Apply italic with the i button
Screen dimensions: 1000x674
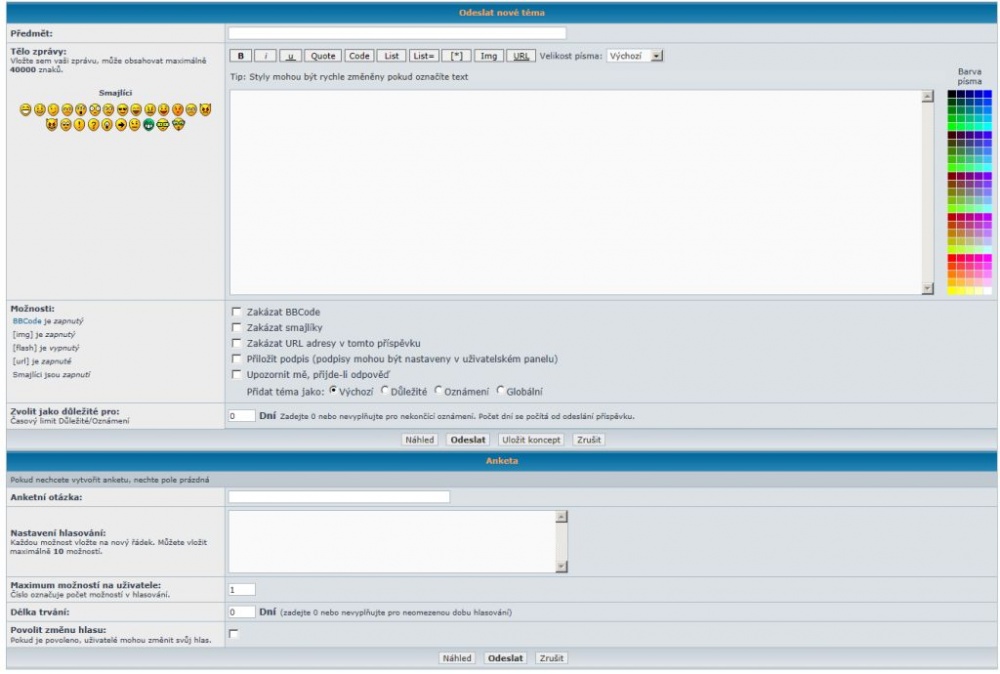click(x=265, y=56)
